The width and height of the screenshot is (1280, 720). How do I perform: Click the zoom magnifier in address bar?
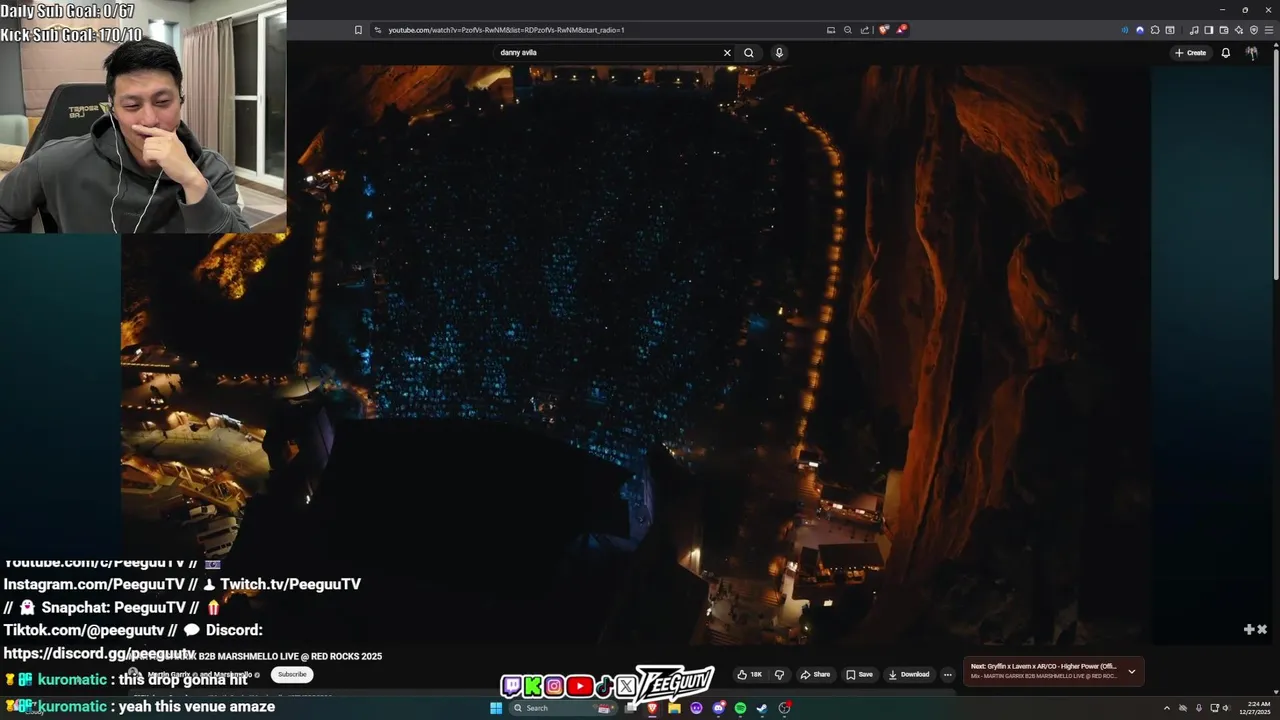pyautogui.click(x=848, y=30)
